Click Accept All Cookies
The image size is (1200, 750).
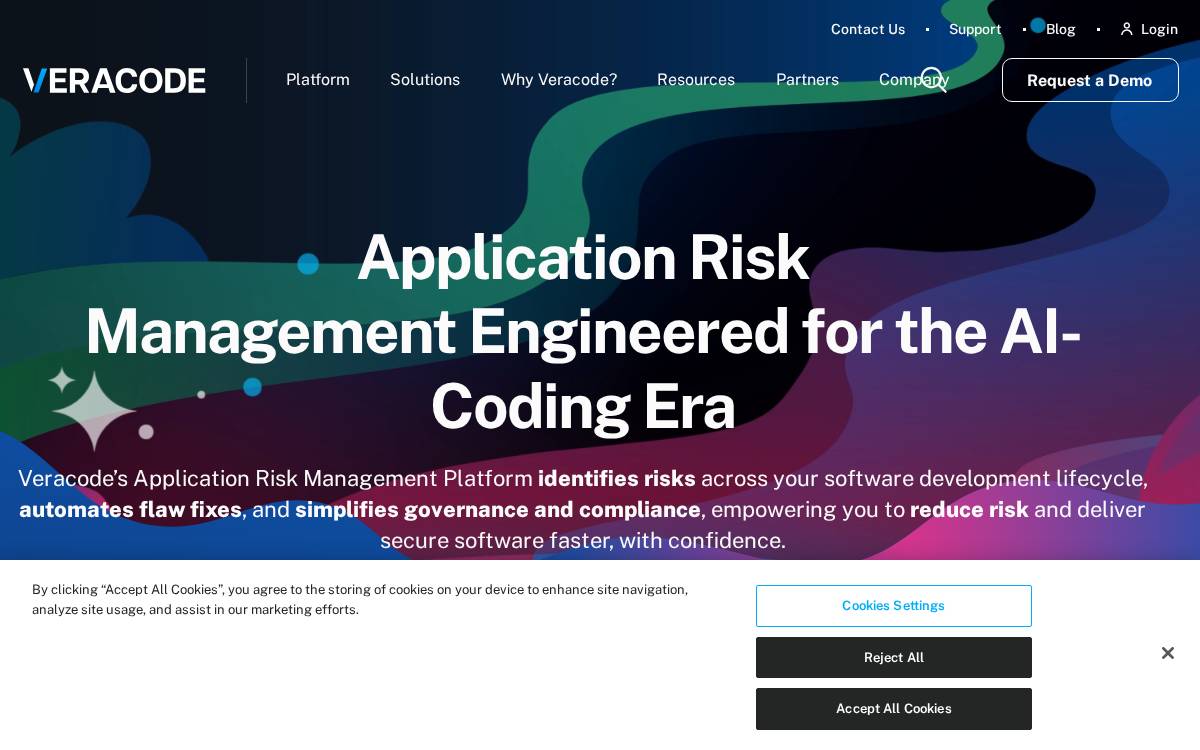coord(894,709)
